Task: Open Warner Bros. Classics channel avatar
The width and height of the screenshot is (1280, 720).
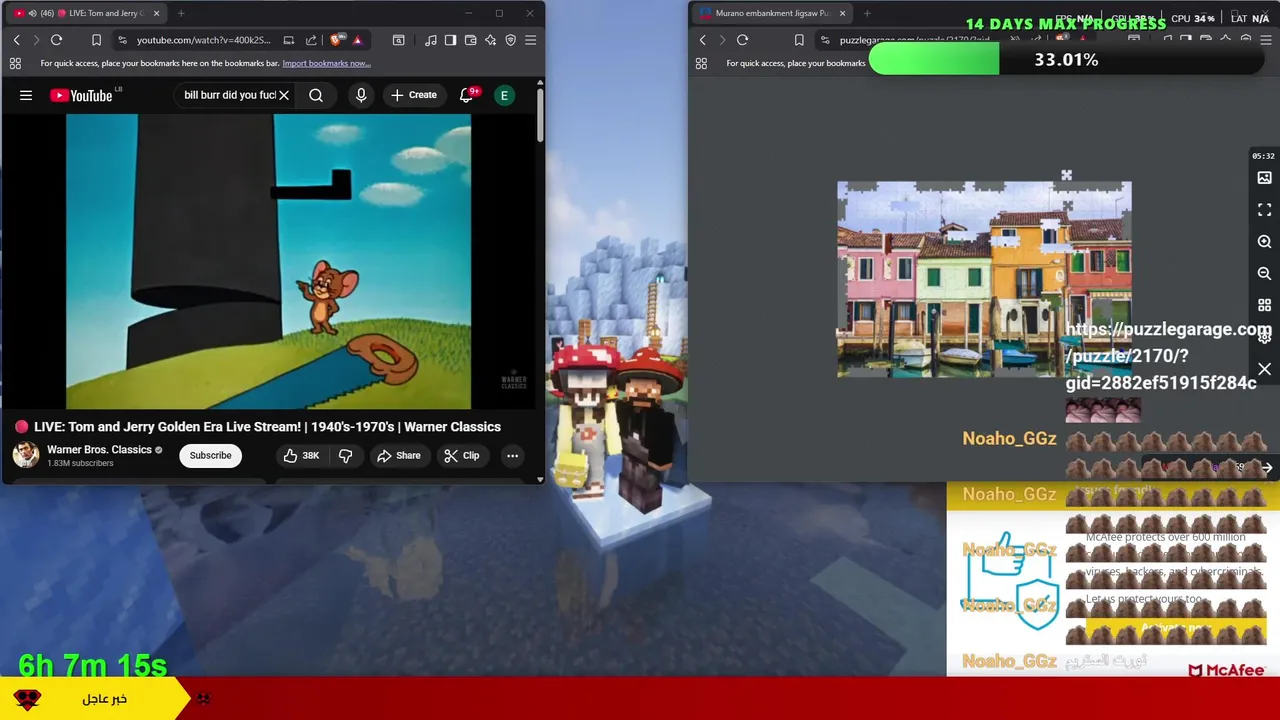Action: [26, 455]
